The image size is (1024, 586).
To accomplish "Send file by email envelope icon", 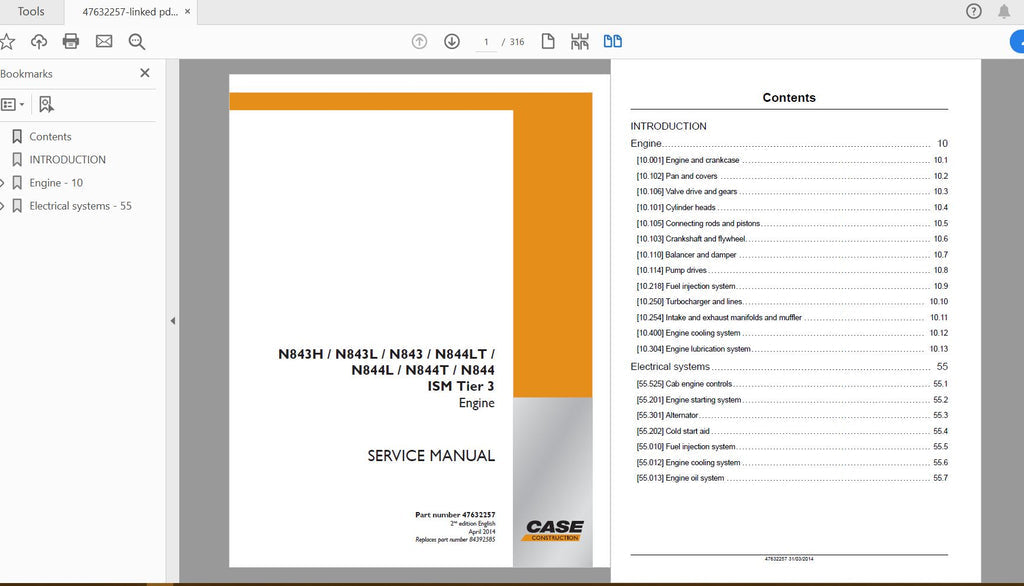I will (104, 42).
